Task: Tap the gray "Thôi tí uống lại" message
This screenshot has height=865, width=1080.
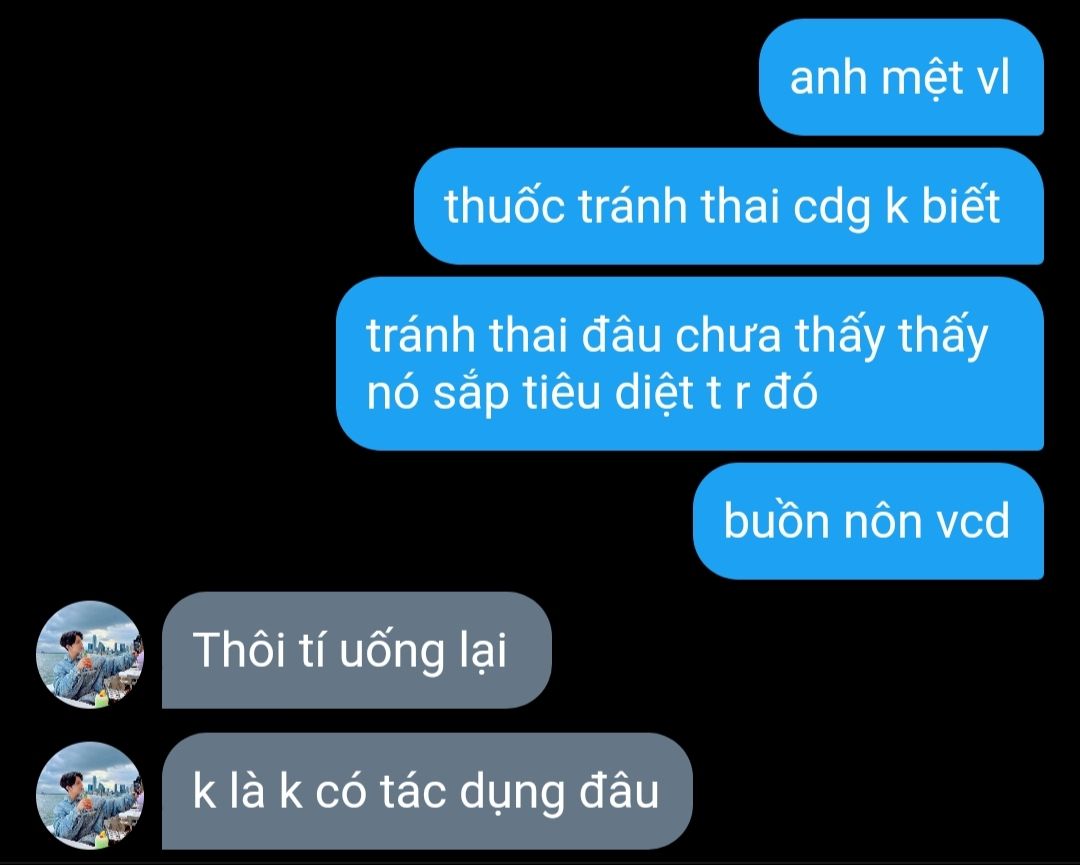Action: 357,649
